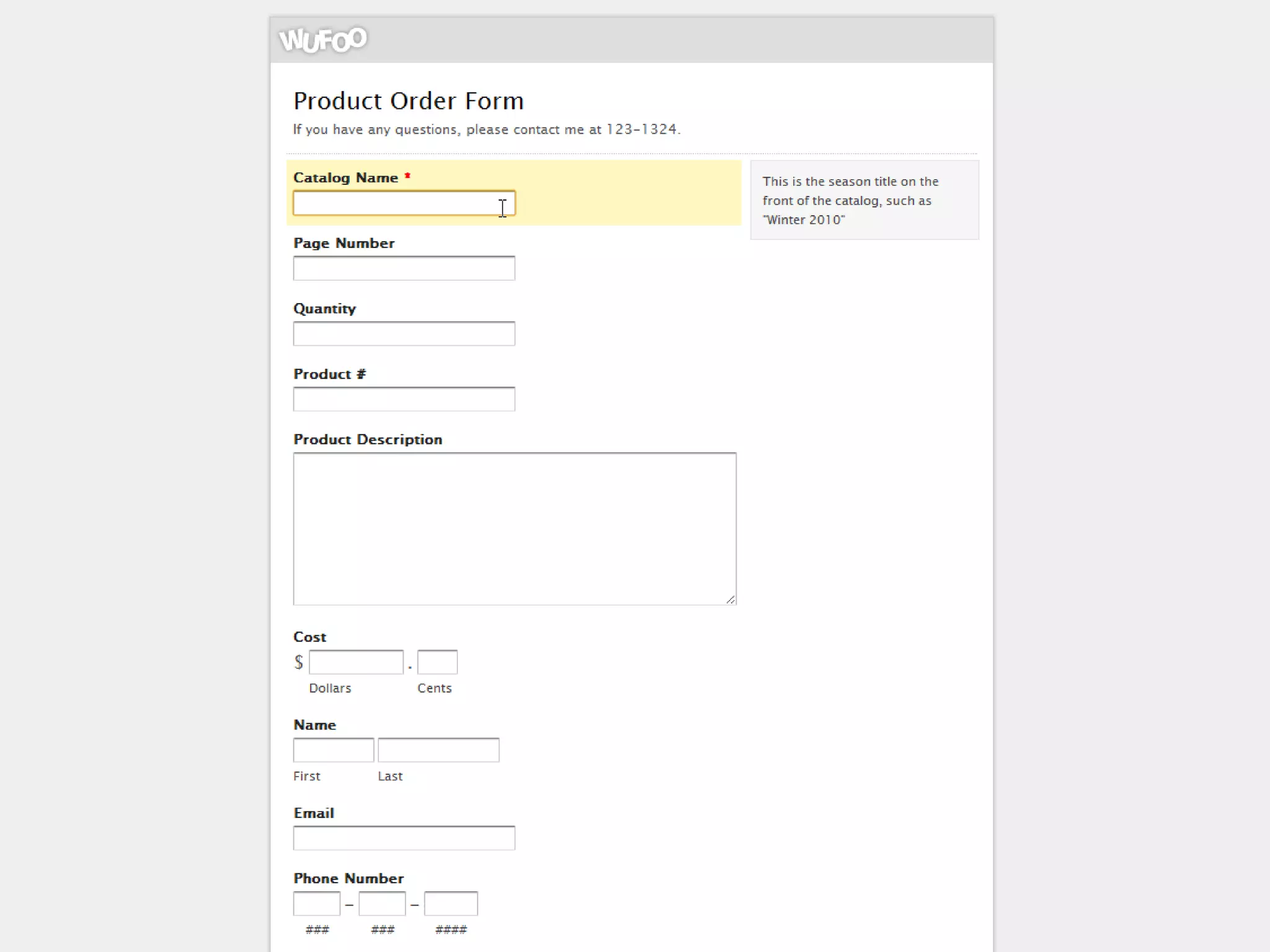Click the Dollars cost field
Viewport: 1270px width, 952px height.
click(x=356, y=663)
